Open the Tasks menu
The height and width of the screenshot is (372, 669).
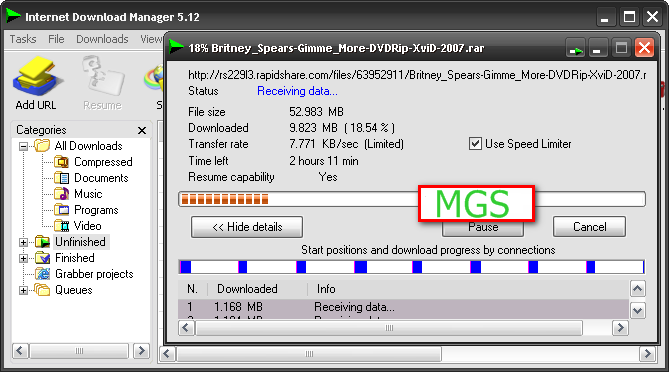tap(23, 39)
